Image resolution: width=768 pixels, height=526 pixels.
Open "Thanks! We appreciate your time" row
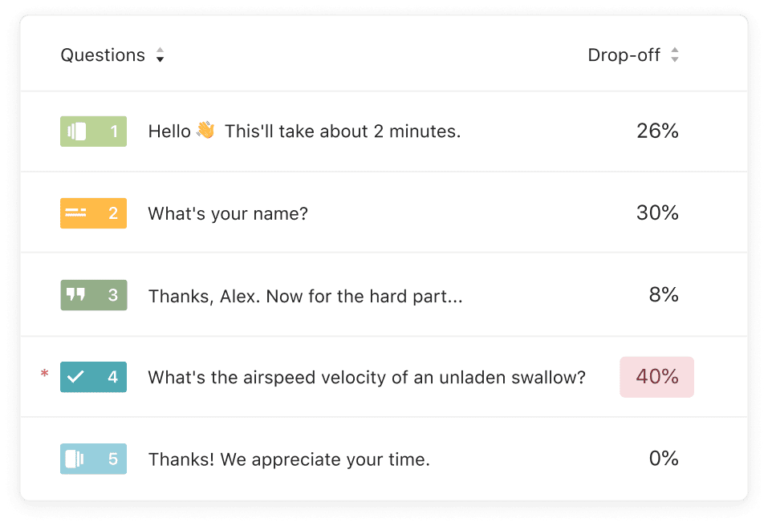click(288, 459)
